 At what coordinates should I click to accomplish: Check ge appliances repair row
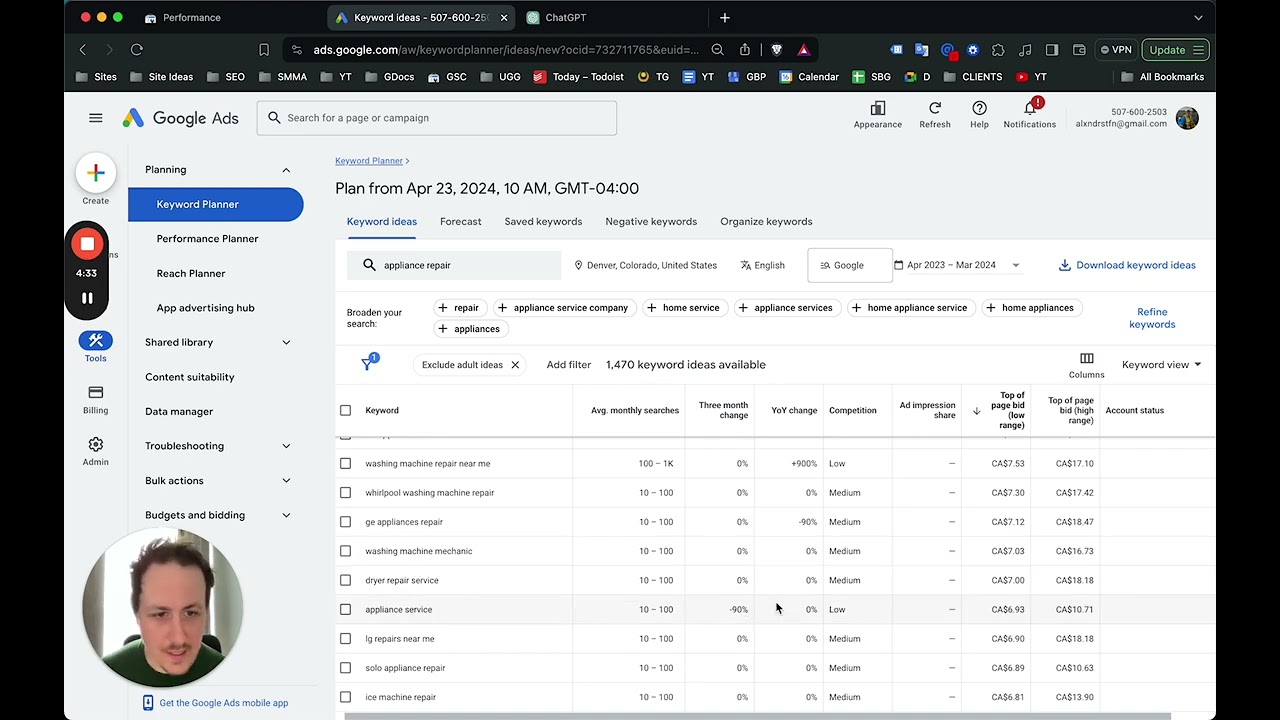[x=345, y=522]
